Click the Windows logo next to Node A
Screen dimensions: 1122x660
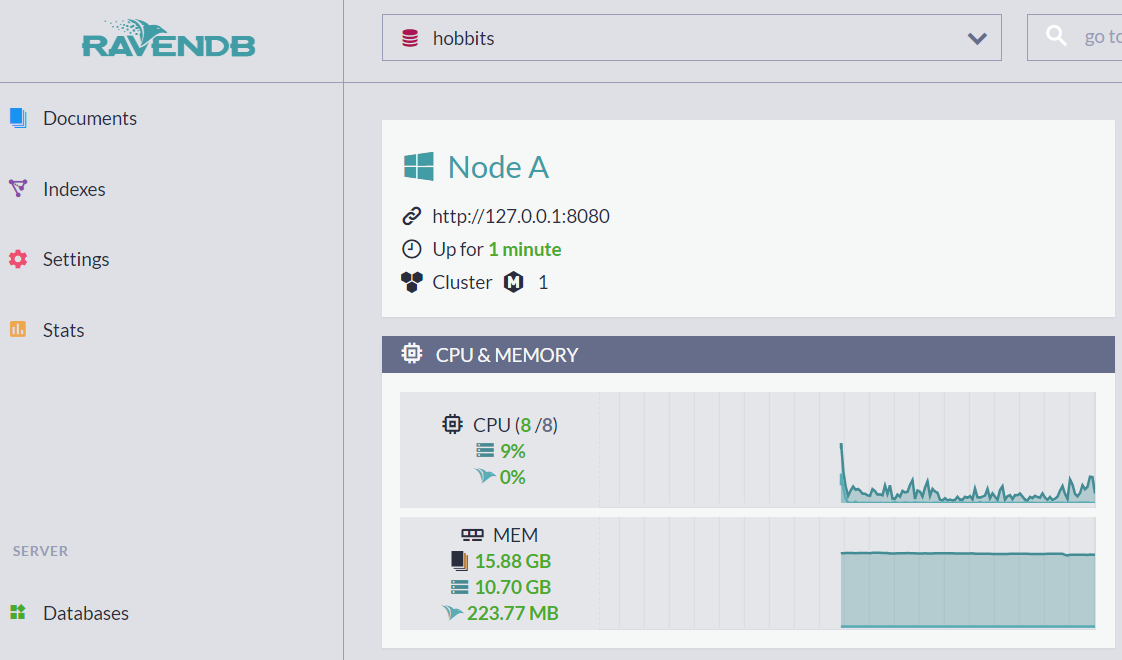click(x=419, y=167)
